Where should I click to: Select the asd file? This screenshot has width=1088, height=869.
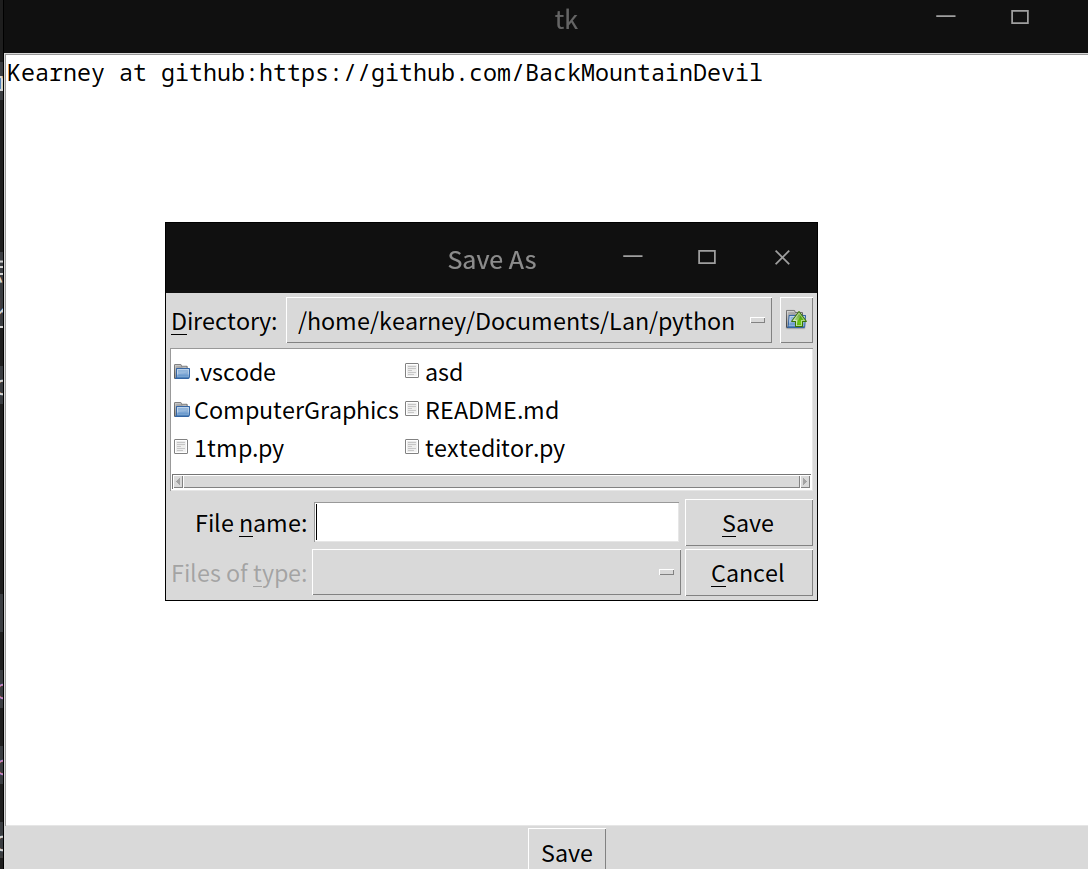pos(434,373)
